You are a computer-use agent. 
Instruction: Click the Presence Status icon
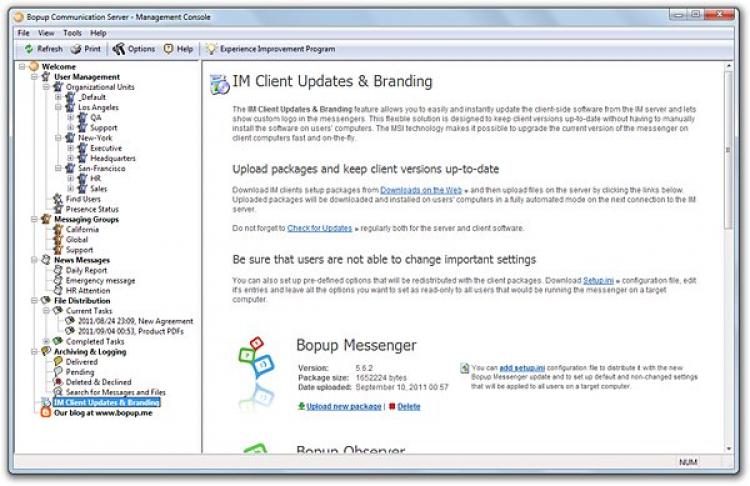(58, 209)
